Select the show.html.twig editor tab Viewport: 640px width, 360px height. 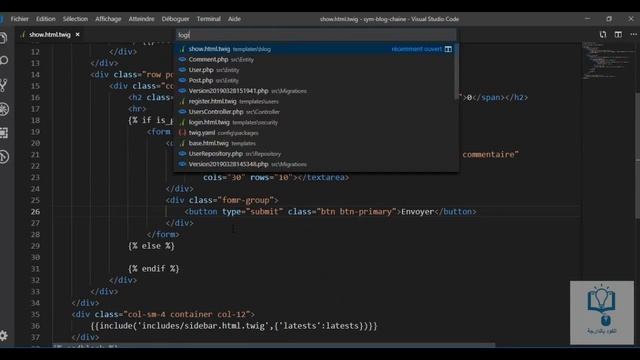pyautogui.click(x=50, y=35)
